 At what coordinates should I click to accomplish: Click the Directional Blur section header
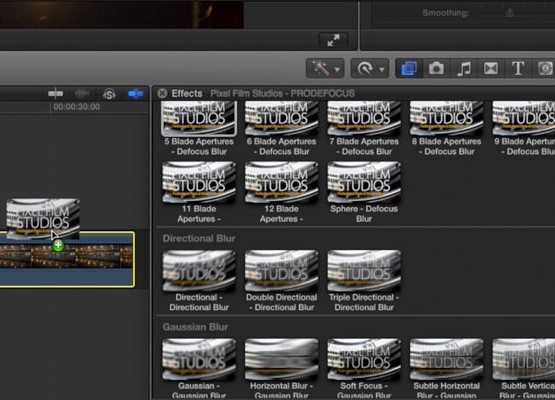(x=199, y=239)
